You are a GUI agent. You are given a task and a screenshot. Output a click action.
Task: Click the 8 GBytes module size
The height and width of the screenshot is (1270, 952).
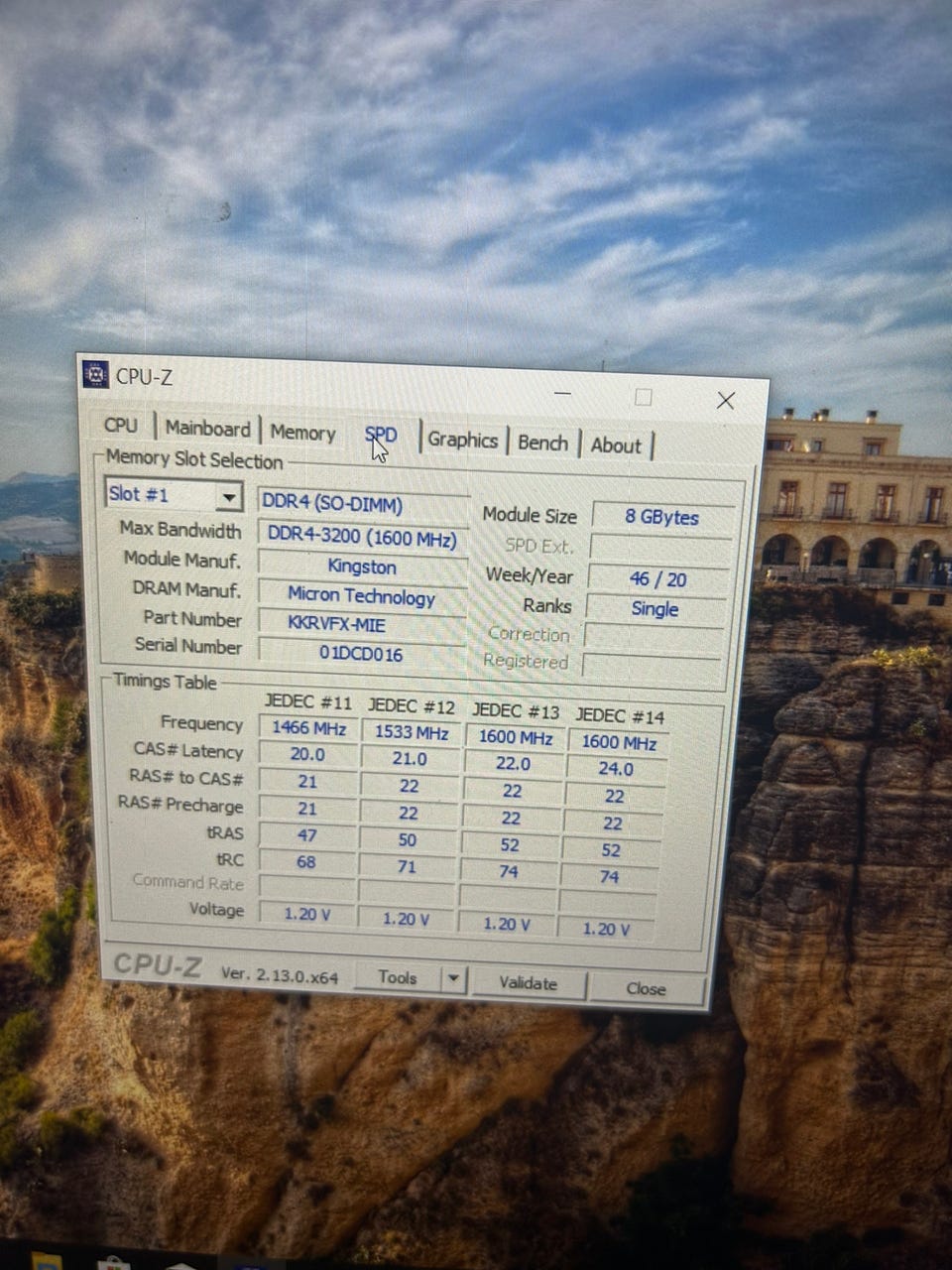pos(662,517)
